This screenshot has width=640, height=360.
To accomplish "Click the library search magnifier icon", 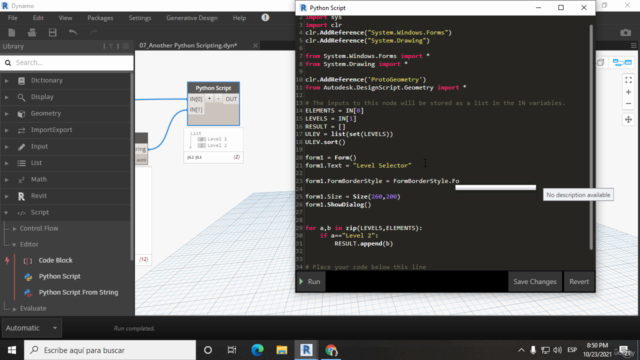I will click(8, 63).
